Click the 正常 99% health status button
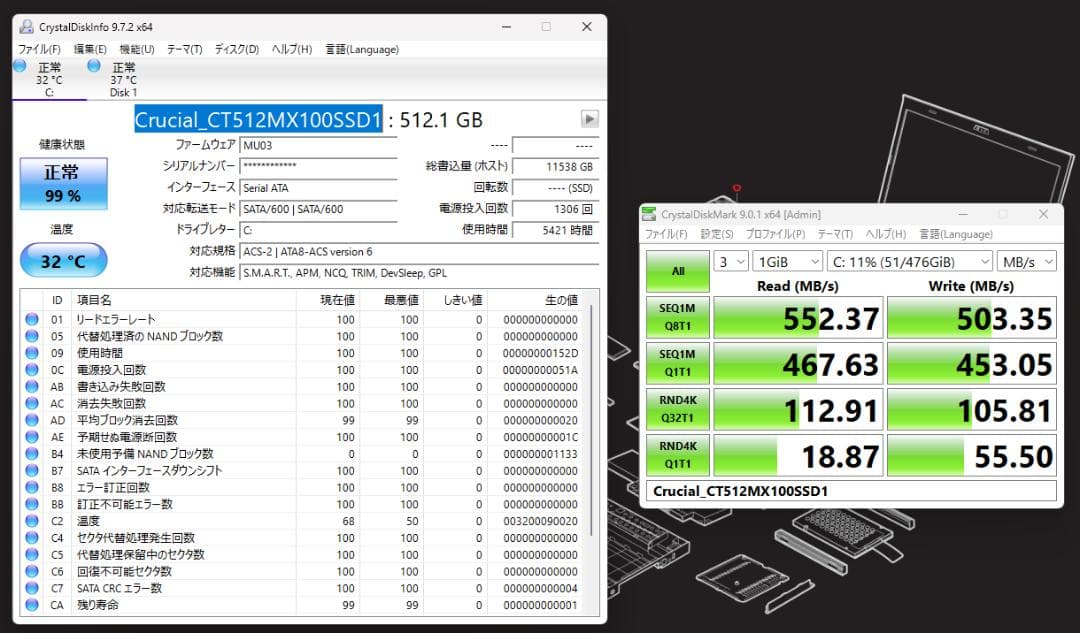The height and width of the screenshot is (633, 1080). coord(63,184)
